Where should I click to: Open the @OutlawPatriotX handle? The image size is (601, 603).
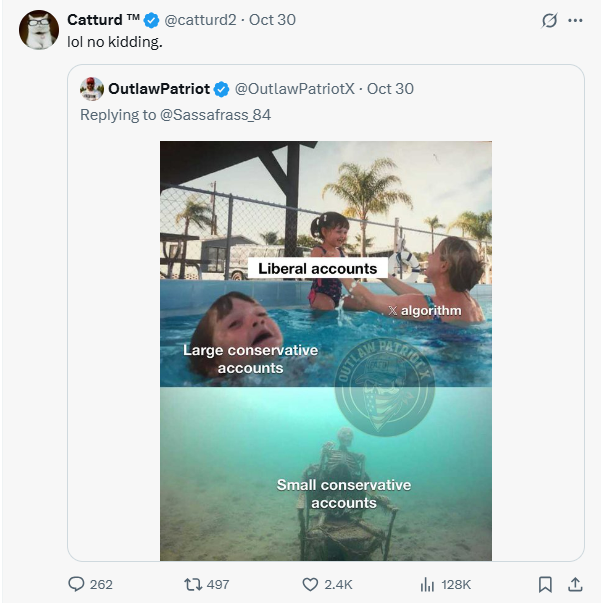[295, 89]
